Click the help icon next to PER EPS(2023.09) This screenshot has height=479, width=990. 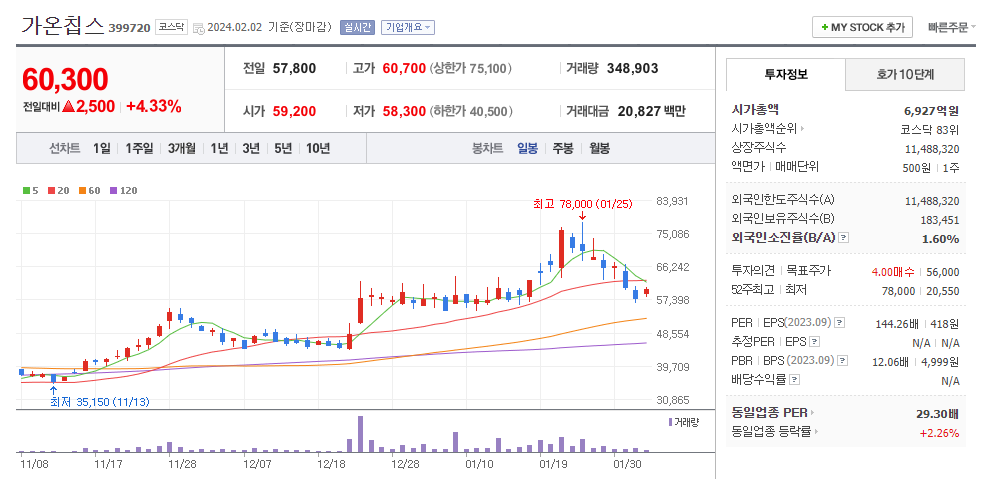pos(840,322)
